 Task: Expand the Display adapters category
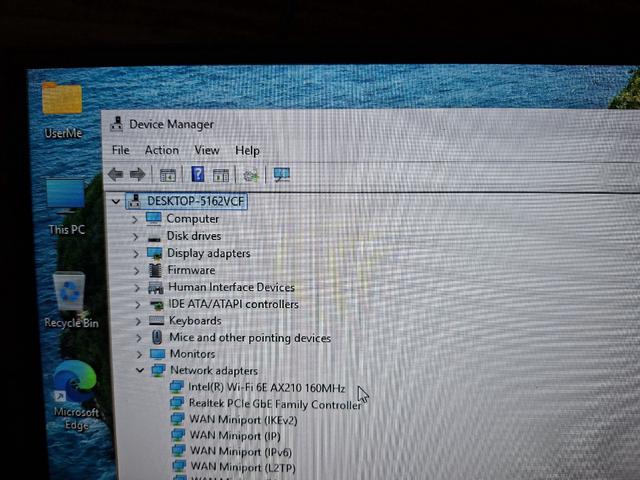pyautogui.click(x=136, y=254)
